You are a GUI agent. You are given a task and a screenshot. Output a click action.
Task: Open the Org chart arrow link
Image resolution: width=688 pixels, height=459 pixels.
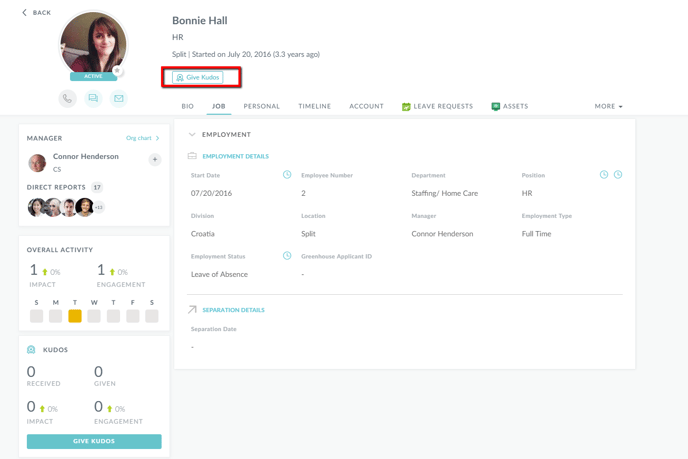tap(142, 138)
